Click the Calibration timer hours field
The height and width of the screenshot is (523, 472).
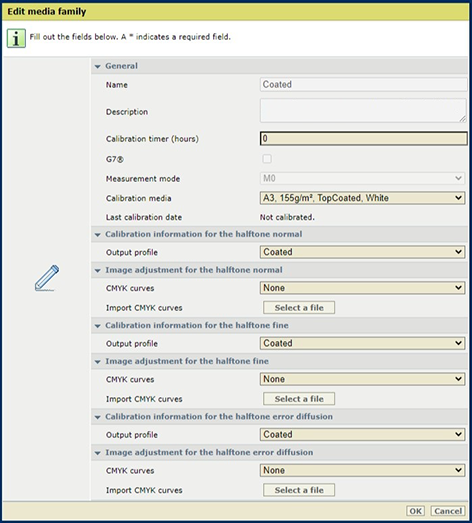(x=364, y=138)
